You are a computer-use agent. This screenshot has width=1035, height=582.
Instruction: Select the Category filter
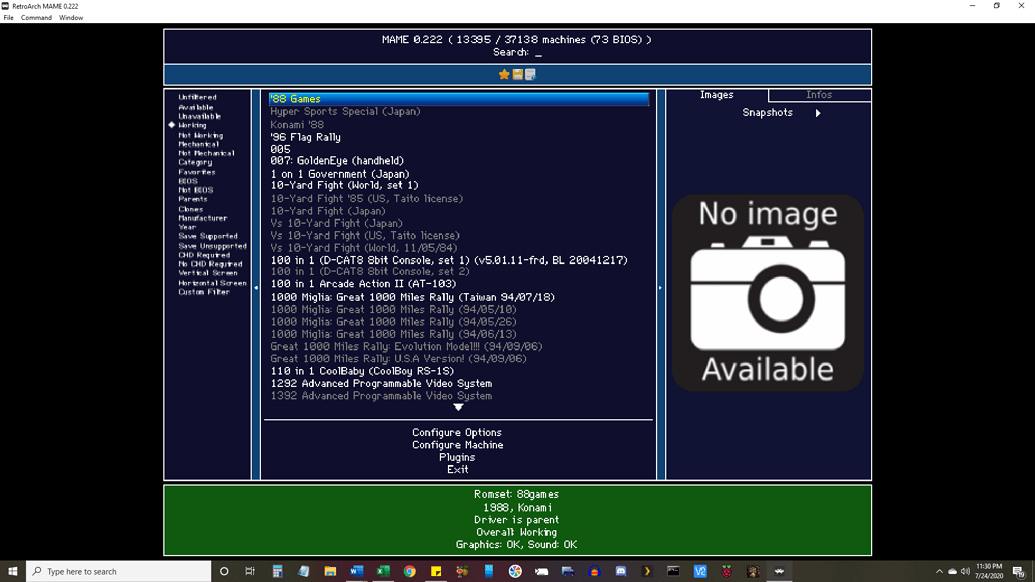click(x=195, y=162)
